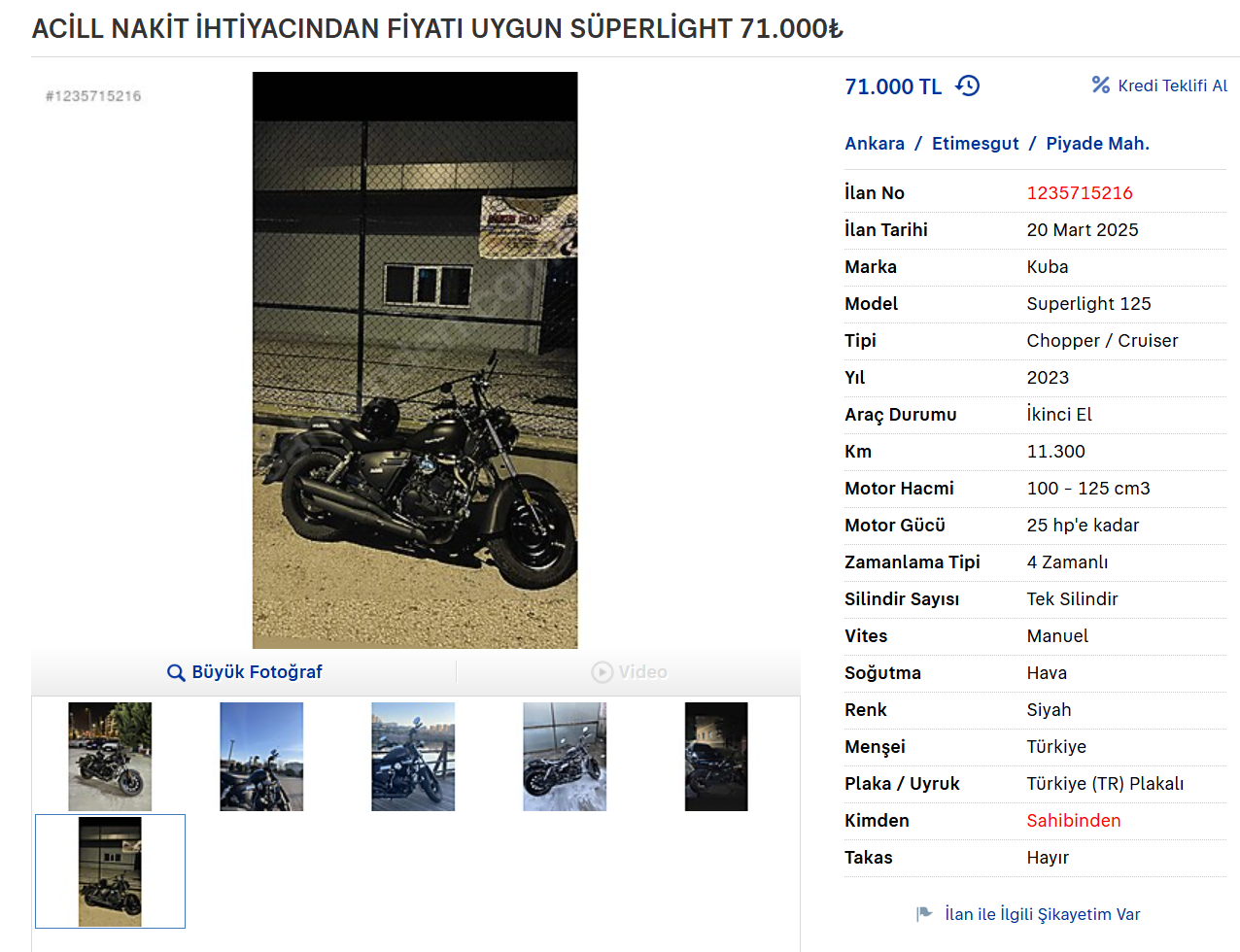Select first thumbnail with motorcycle on pavement

pyautogui.click(x=110, y=757)
